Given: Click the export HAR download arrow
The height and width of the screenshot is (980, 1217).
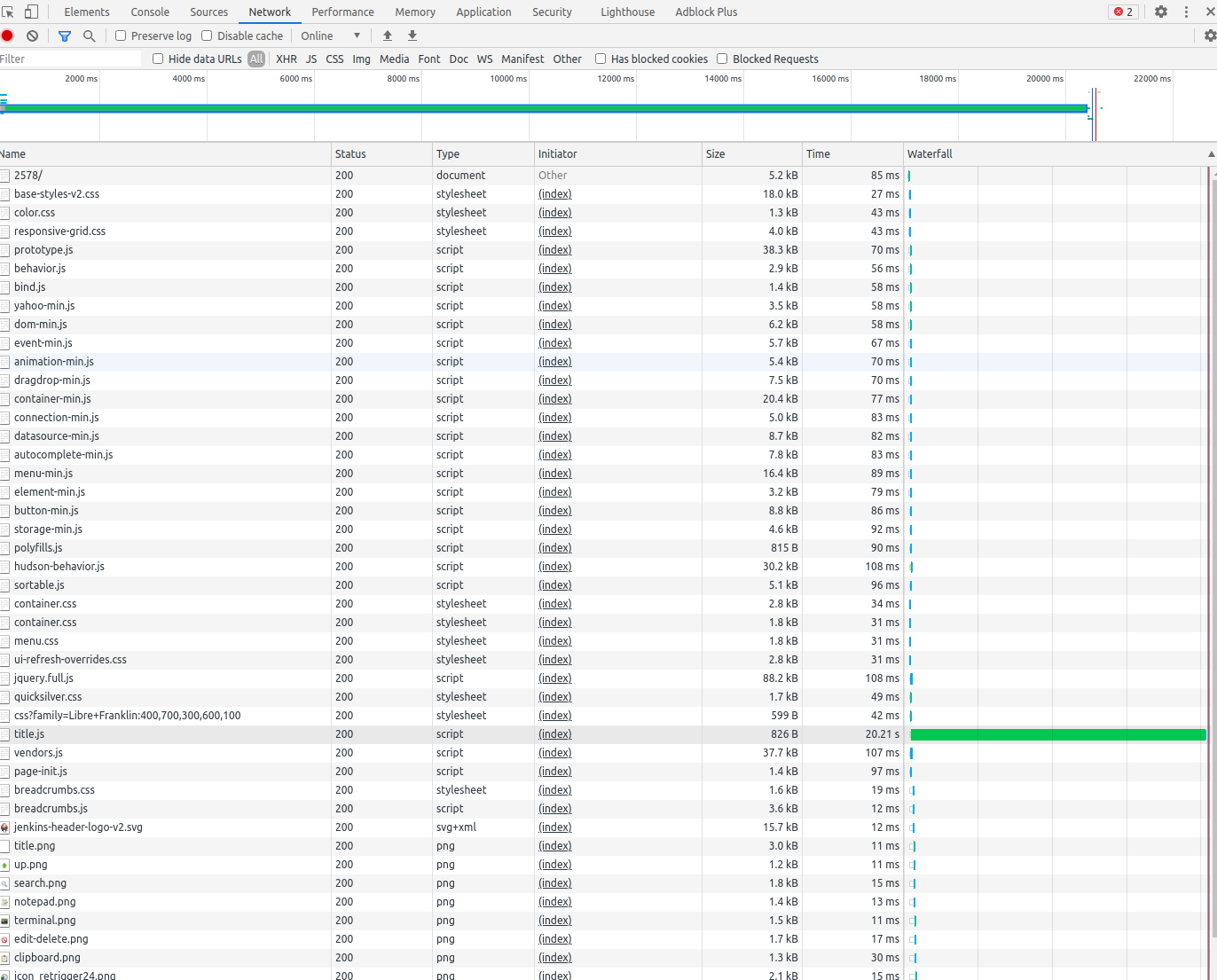Looking at the screenshot, I should click(x=412, y=35).
